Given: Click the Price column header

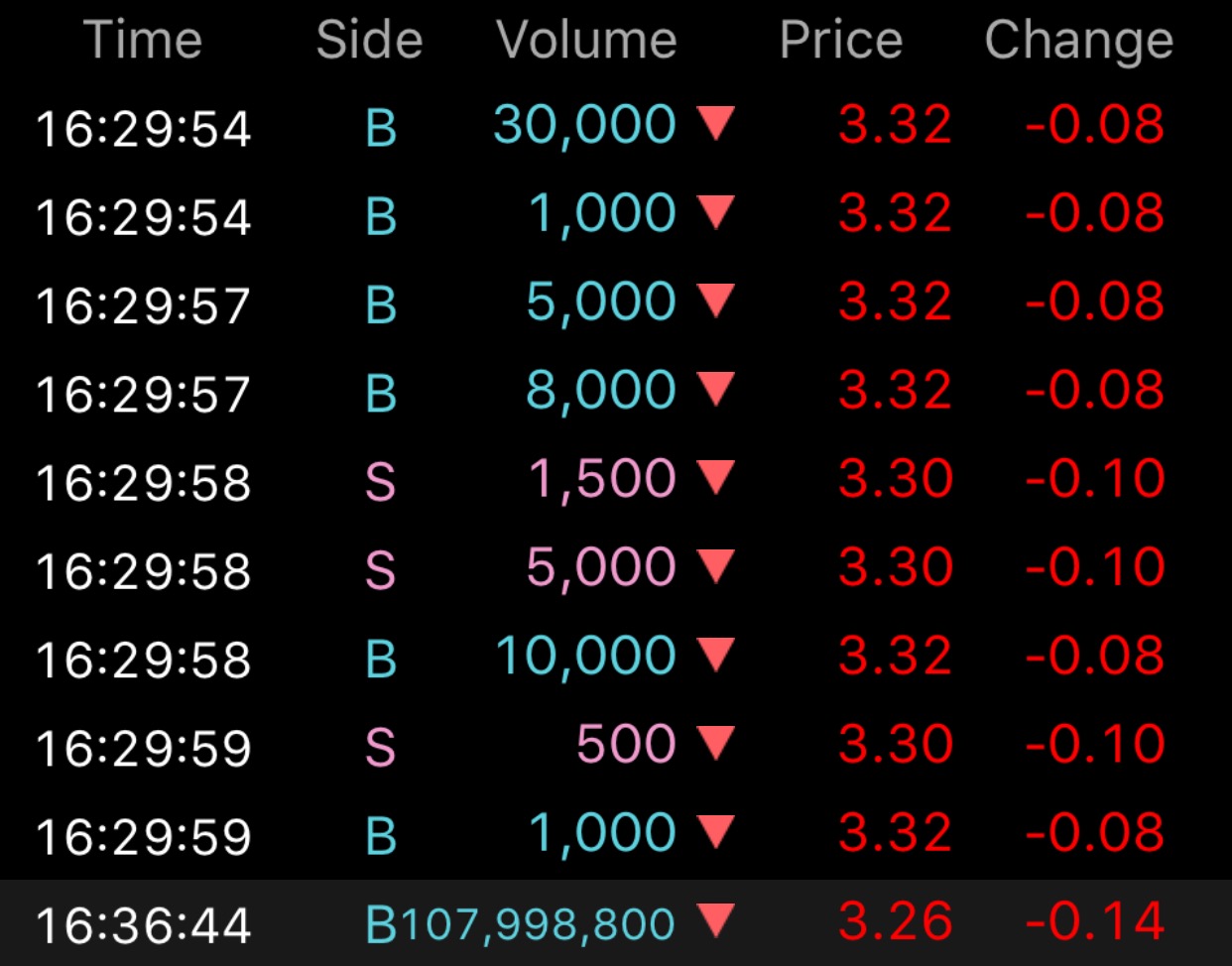Looking at the screenshot, I should point(841,41).
